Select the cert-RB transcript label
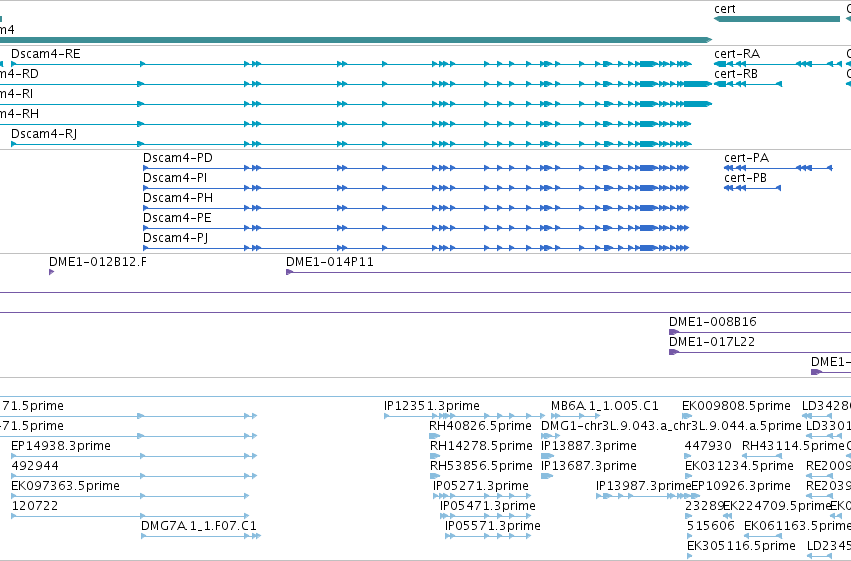Viewport: 851px width, 561px height. point(736,74)
